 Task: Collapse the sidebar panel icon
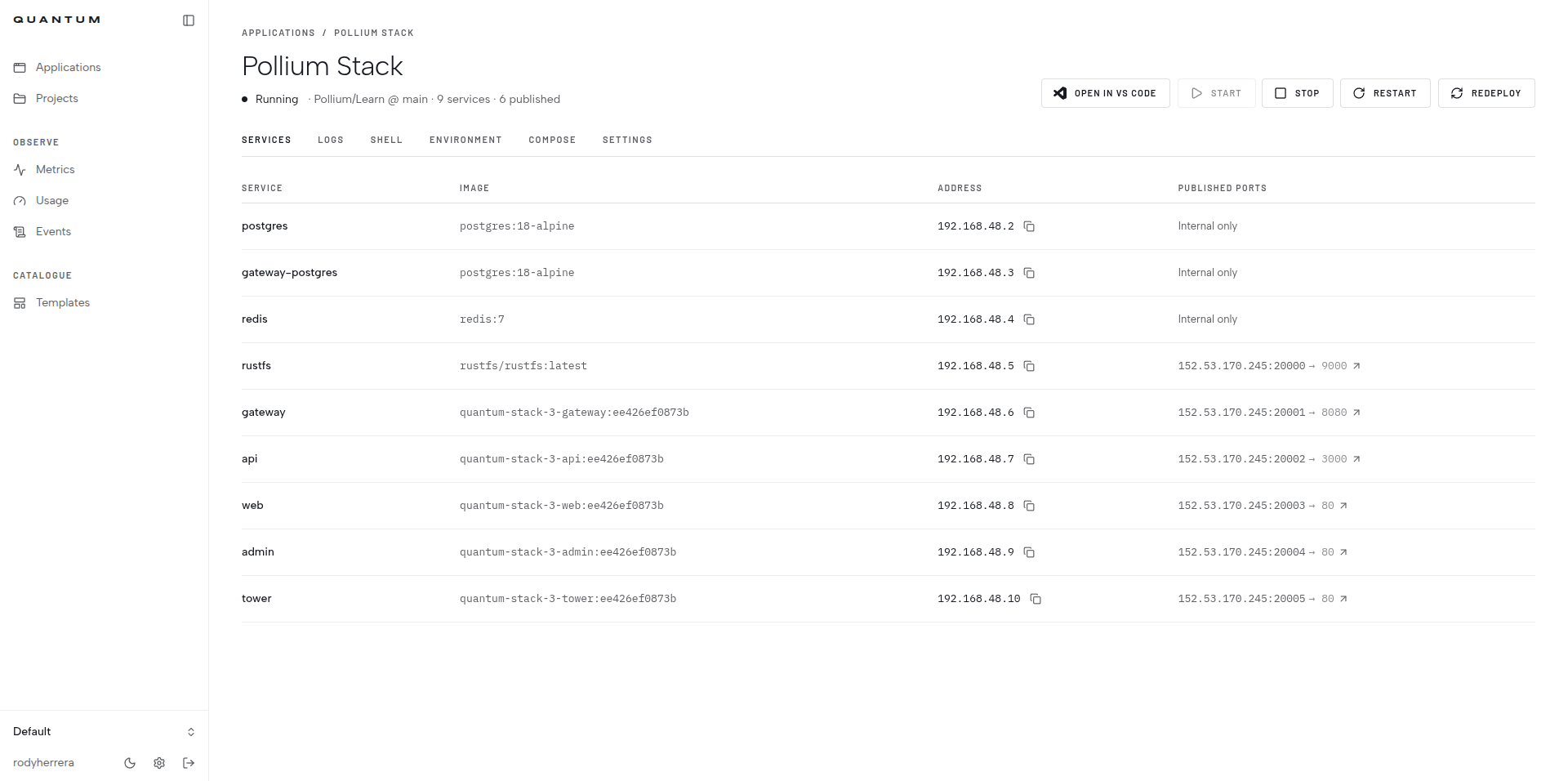pyautogui.click(x=189, y=20)
